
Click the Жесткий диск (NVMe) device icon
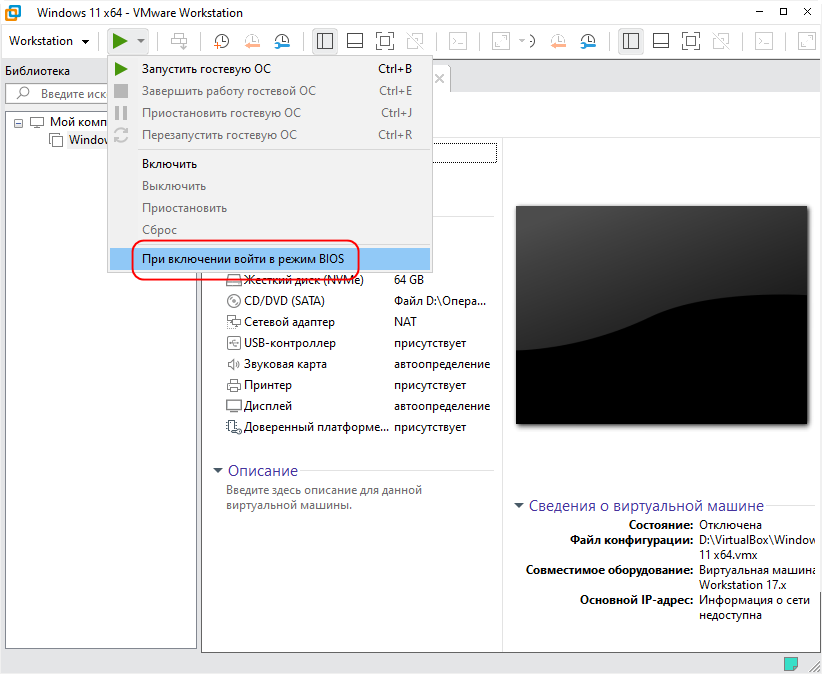coord(233,280)
